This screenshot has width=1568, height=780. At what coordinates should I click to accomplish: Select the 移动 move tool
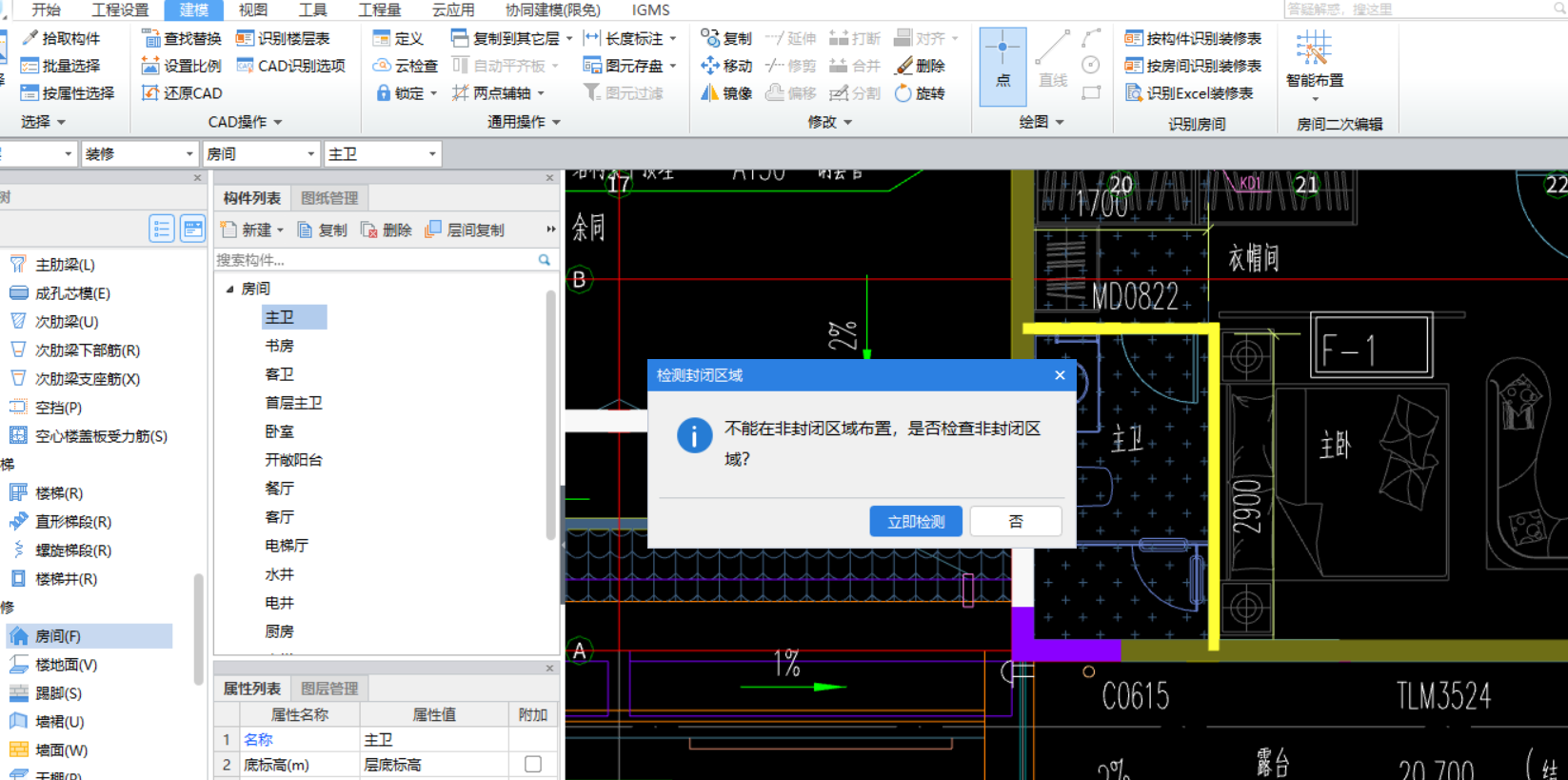click(726, 66)
